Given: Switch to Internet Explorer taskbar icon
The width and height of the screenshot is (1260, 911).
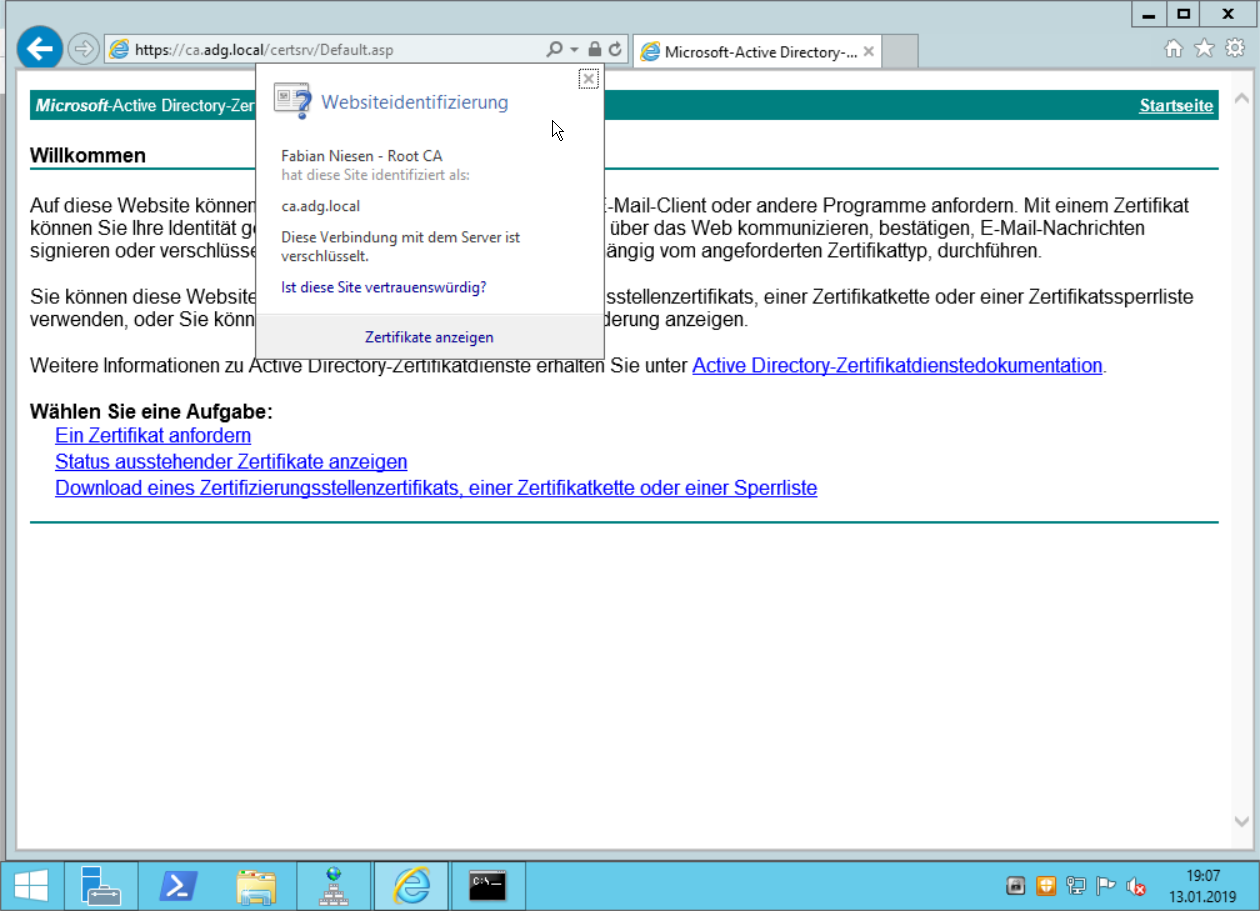Looking at the screenshot, I should tap(411, 885).
